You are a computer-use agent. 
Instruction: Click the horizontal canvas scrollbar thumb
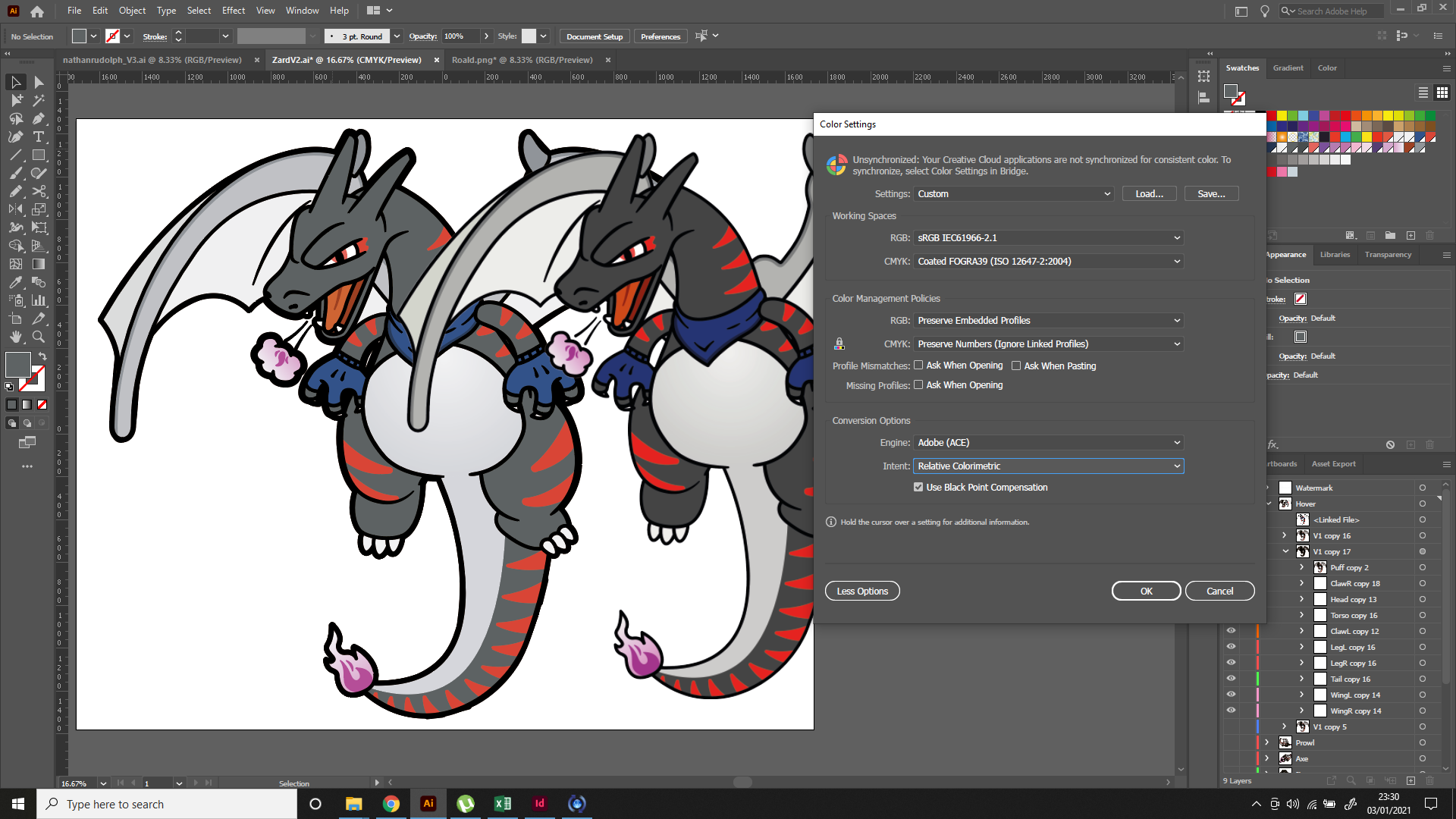click(x=742, y=783)
